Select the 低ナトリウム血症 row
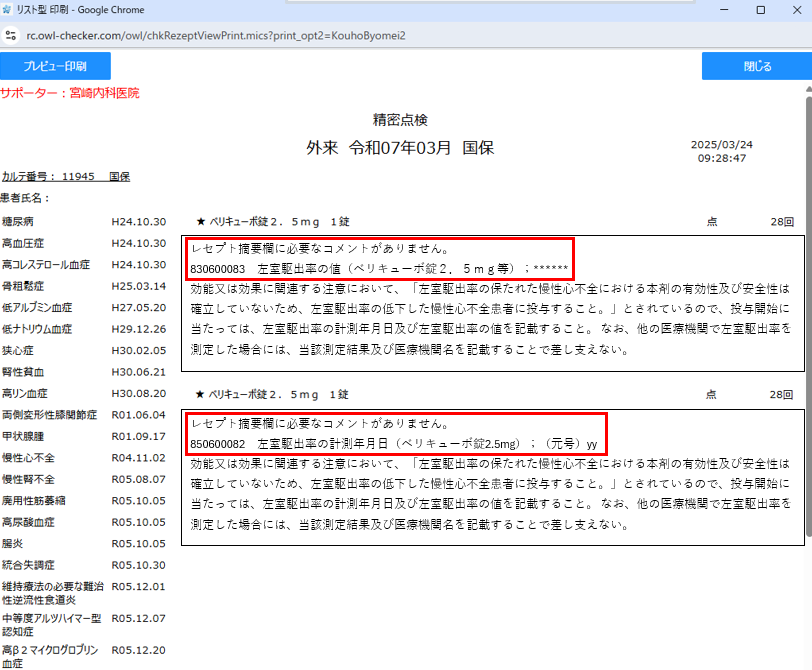Image resolution: width=812 pixels, height=670 pixels. [84, 329]
